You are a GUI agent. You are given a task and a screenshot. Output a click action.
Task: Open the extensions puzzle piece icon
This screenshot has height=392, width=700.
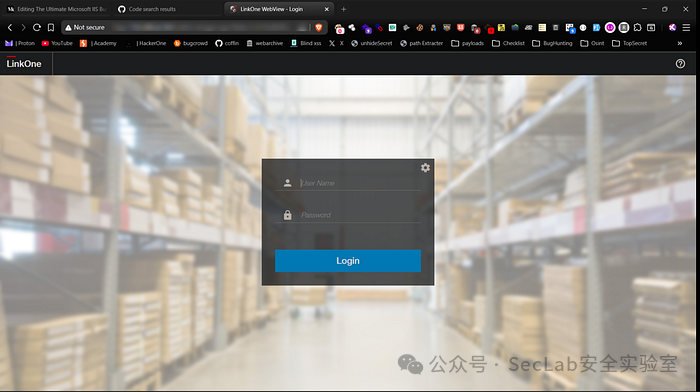click(638, 28)
